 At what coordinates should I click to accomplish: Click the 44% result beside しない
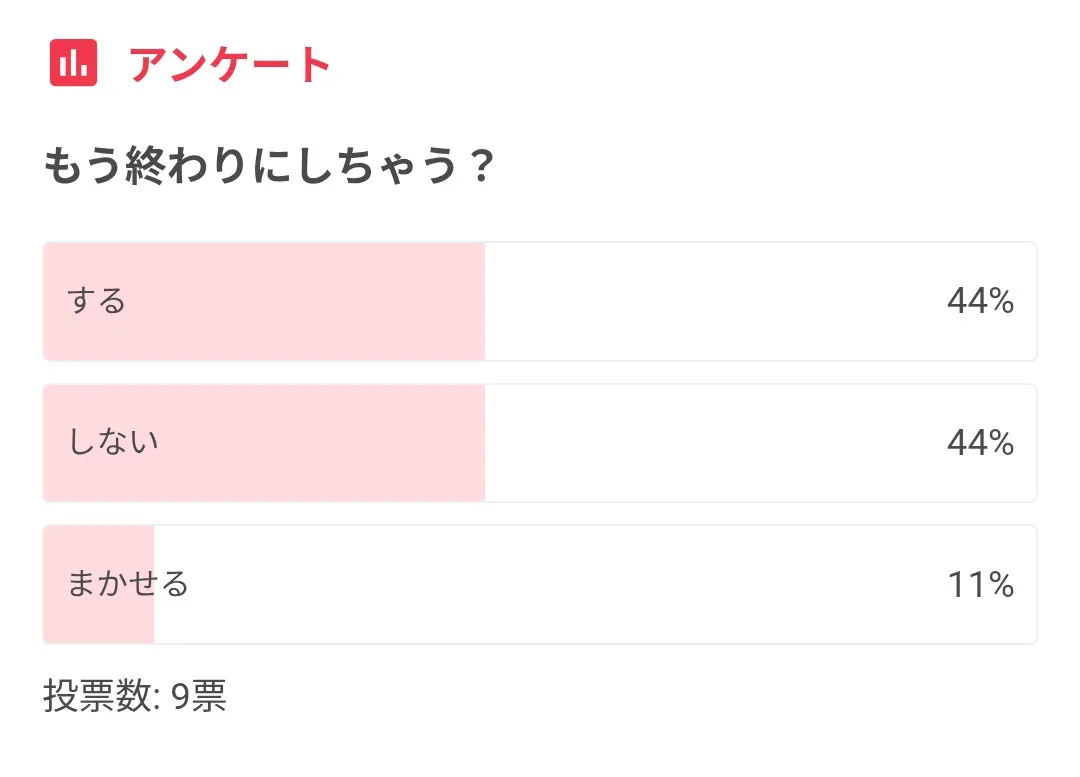click(980, 443)
